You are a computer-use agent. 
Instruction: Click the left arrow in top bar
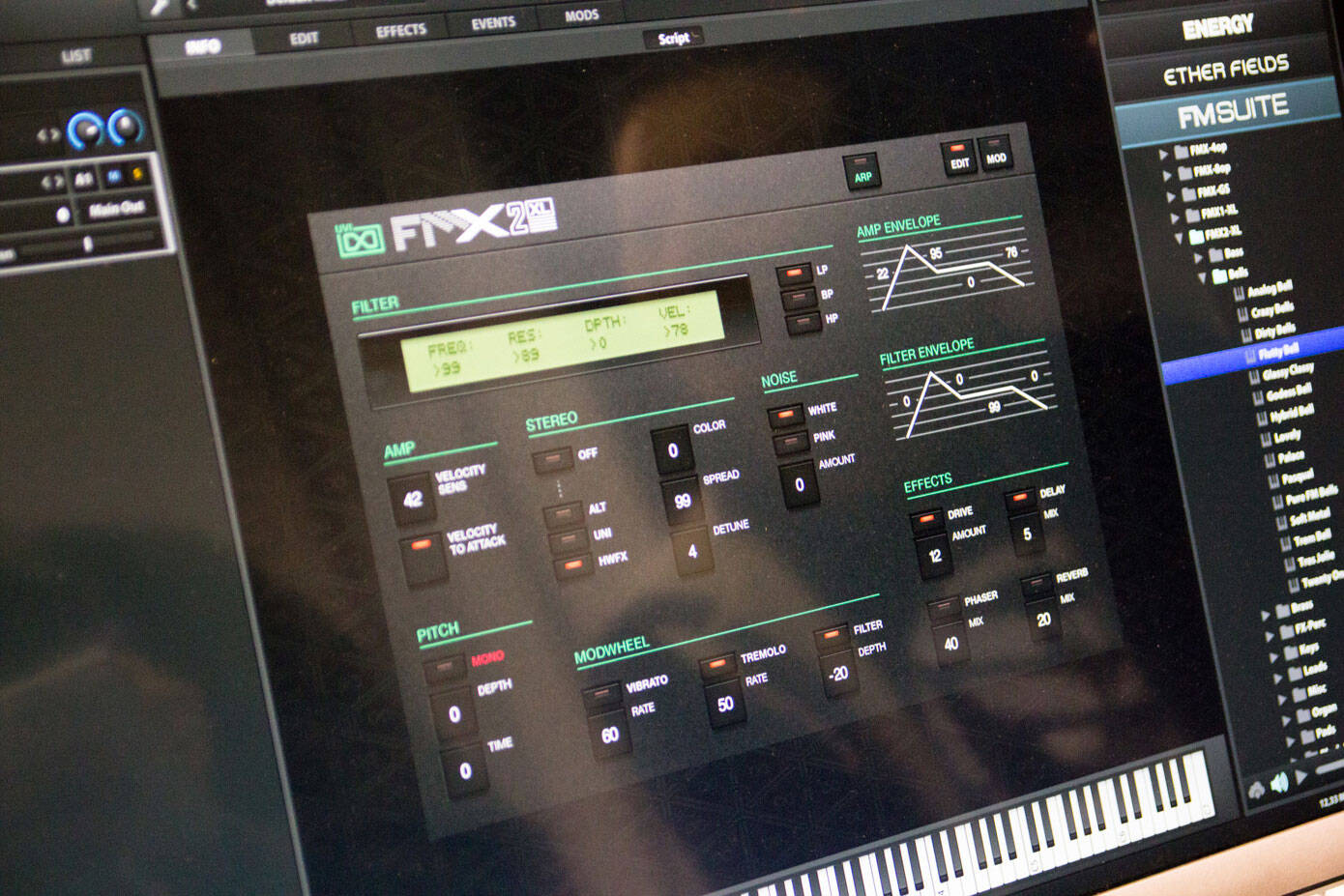click(192, 6)
